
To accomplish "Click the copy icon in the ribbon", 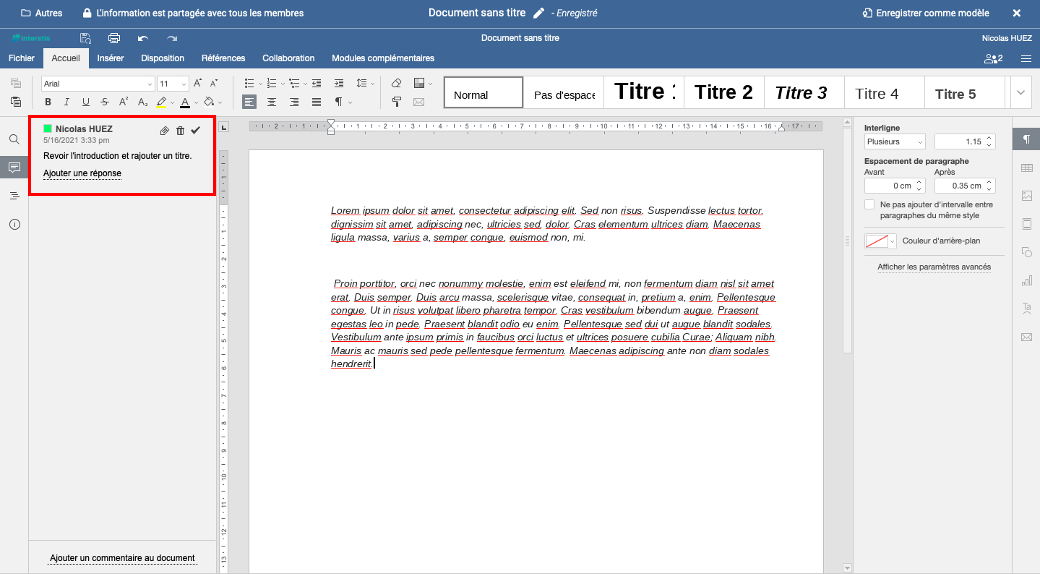I will pos(16,83).
